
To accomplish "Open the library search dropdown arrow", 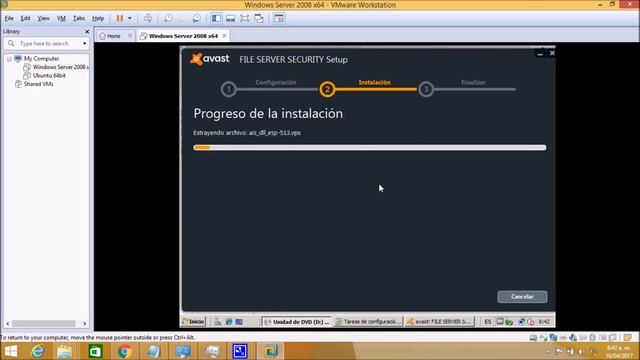I will coord(84,43).
